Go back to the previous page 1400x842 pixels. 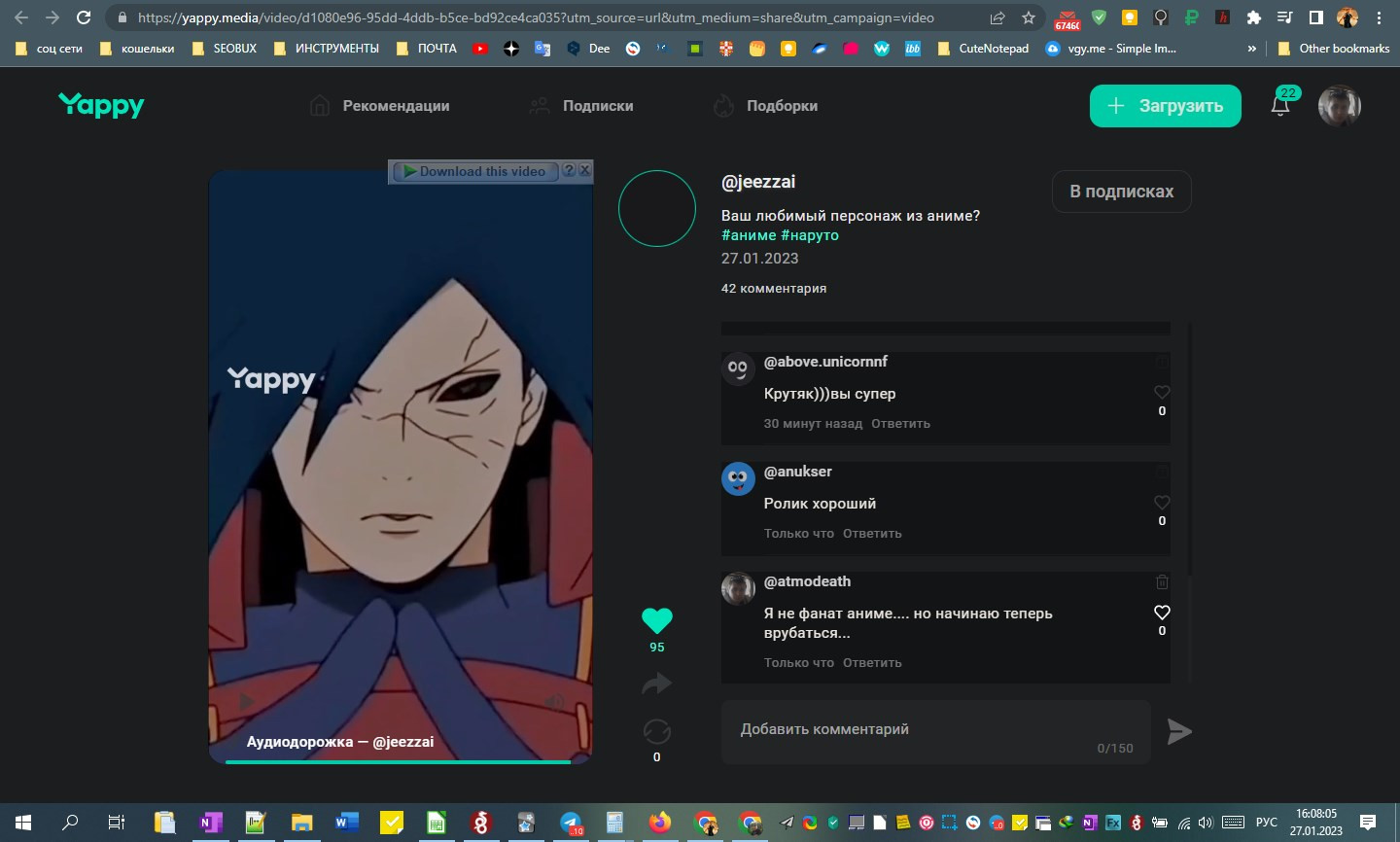point(21,18)
